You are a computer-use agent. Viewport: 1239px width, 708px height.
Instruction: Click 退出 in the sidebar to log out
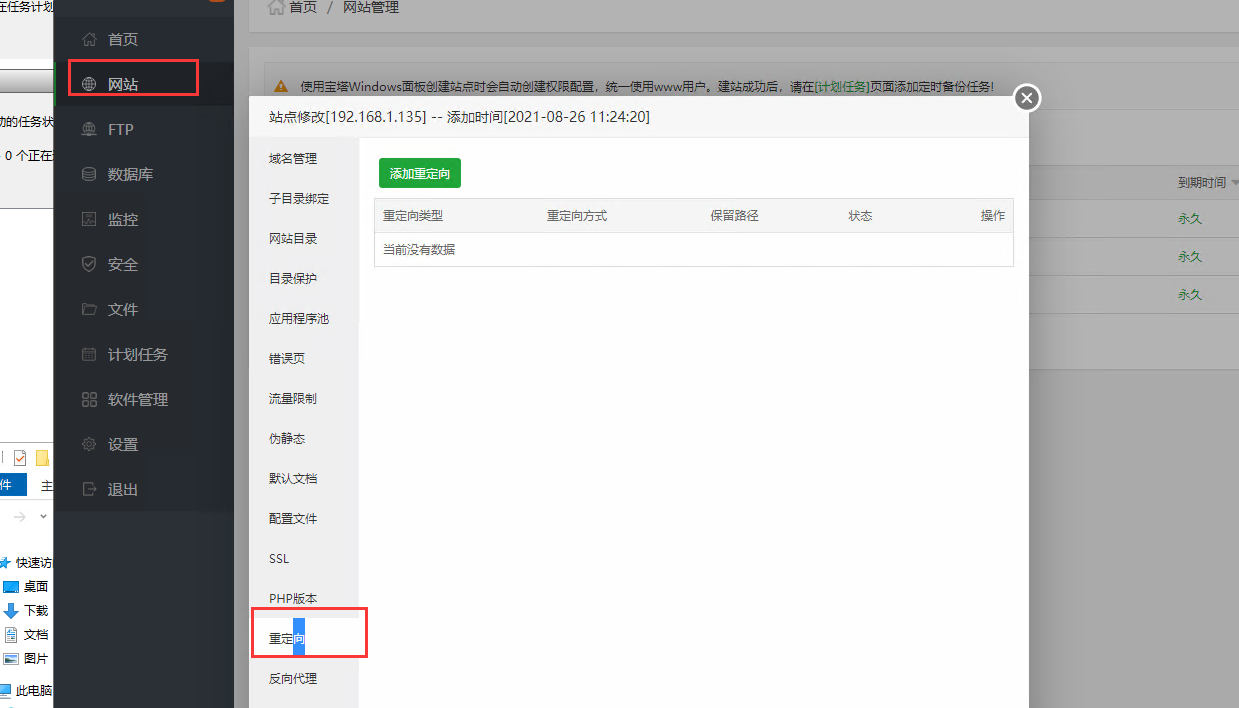[x=122, y=490]
